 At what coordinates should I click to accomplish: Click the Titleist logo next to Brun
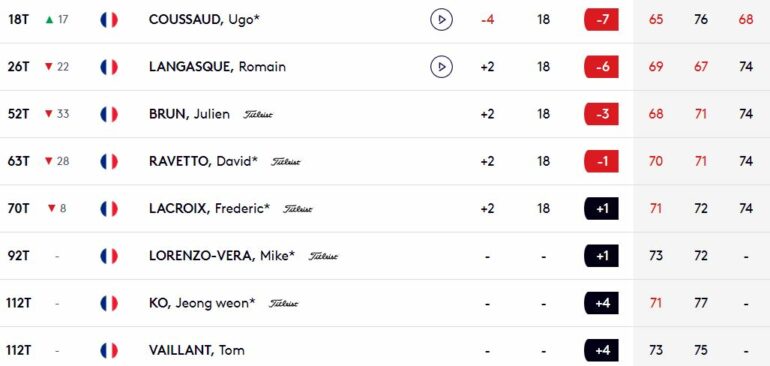tap(258, 114)
